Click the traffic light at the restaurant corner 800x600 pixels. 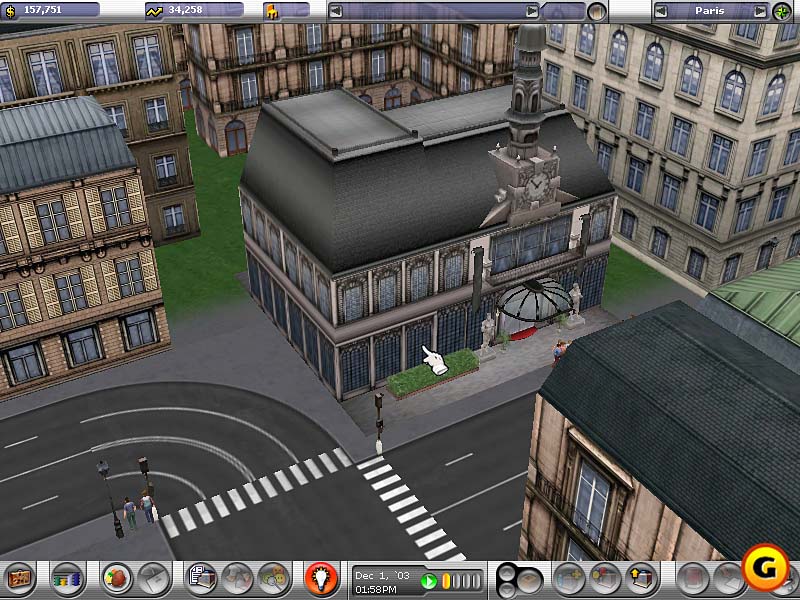coord(379,423)
